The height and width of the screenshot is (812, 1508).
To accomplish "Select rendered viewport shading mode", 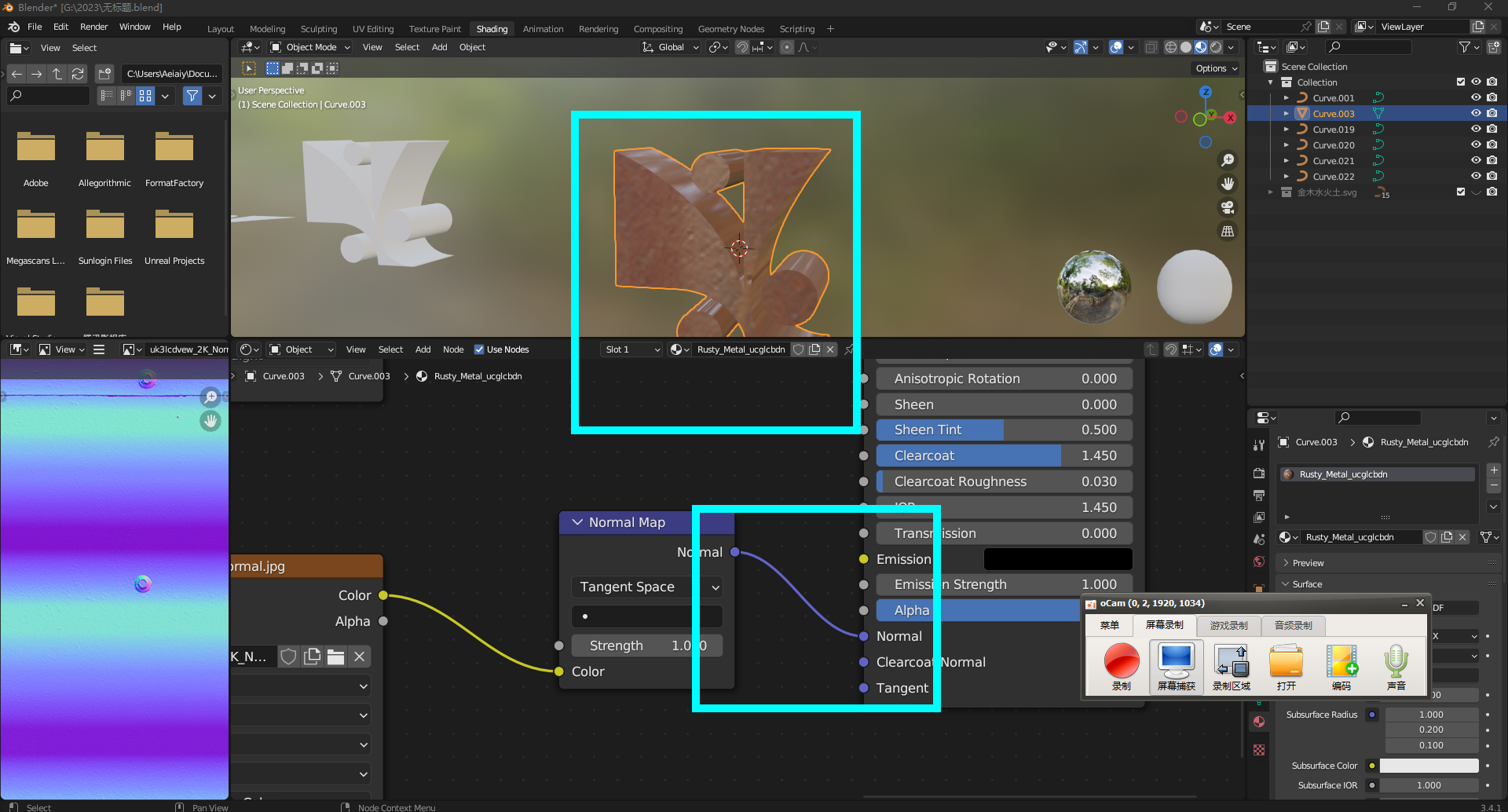I will coord(1216,47).
